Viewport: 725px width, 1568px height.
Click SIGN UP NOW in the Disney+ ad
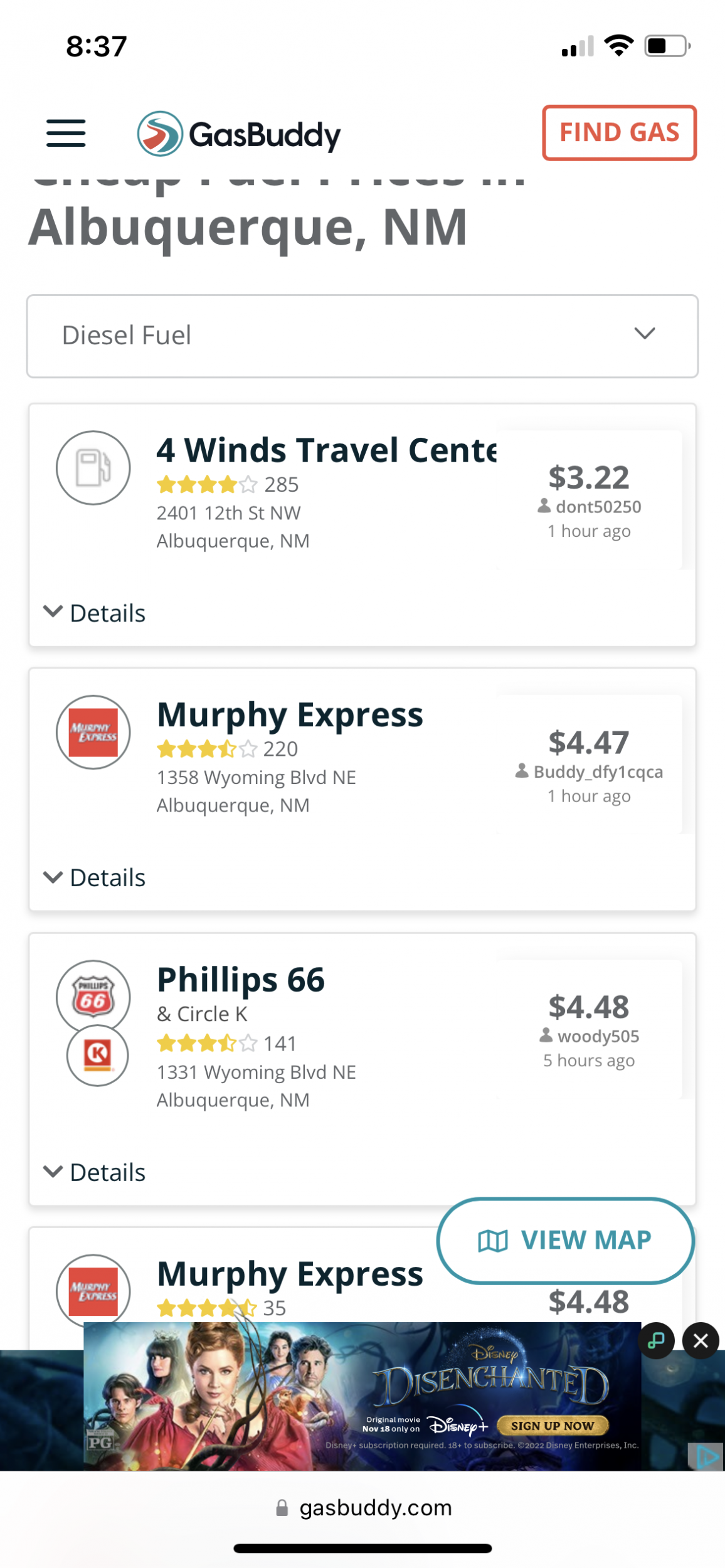(552, 1426)
